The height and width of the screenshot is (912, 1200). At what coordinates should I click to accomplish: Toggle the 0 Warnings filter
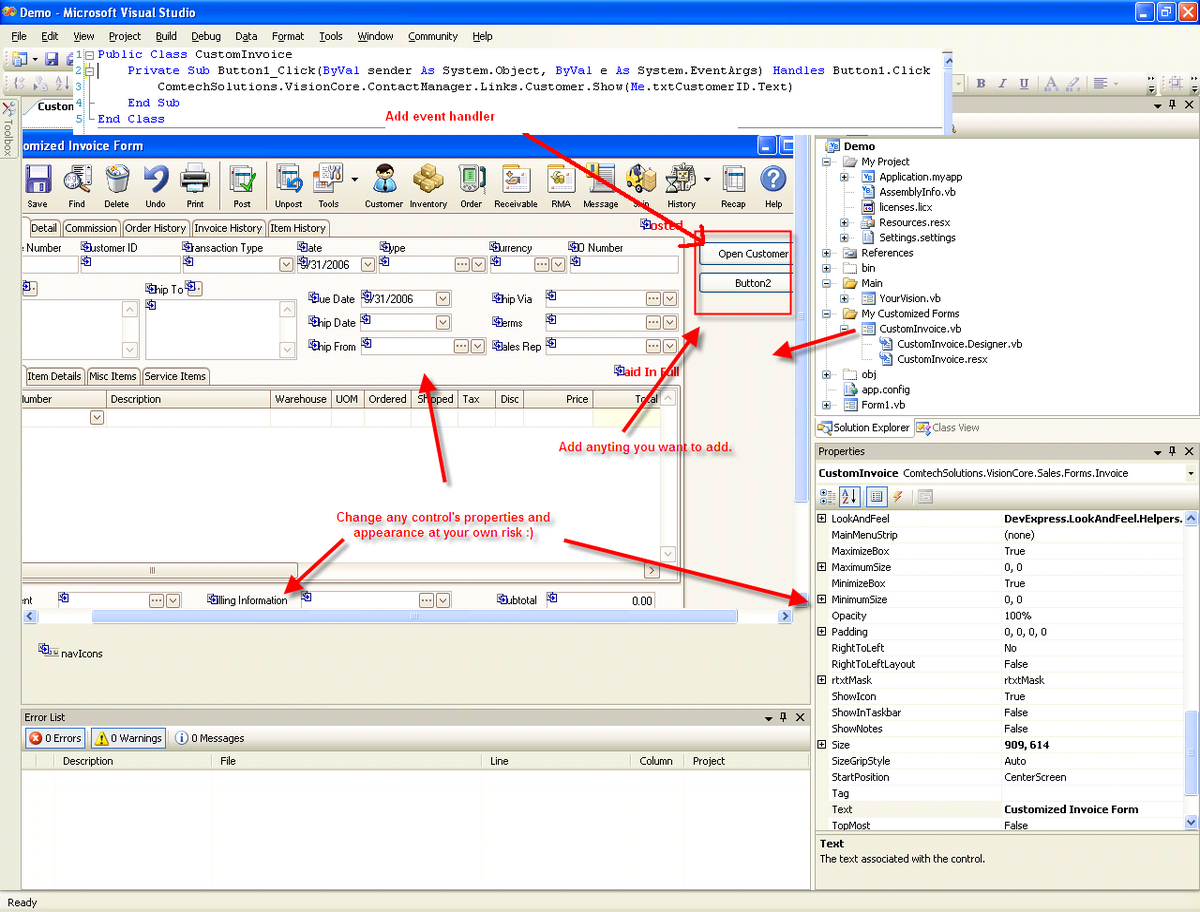click(128, 738)
